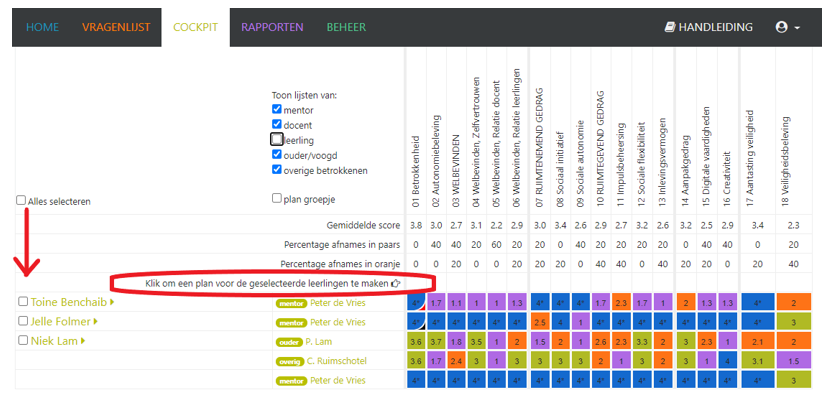Click the ouder badge beside P. Lam

click(x=289, y=342)
